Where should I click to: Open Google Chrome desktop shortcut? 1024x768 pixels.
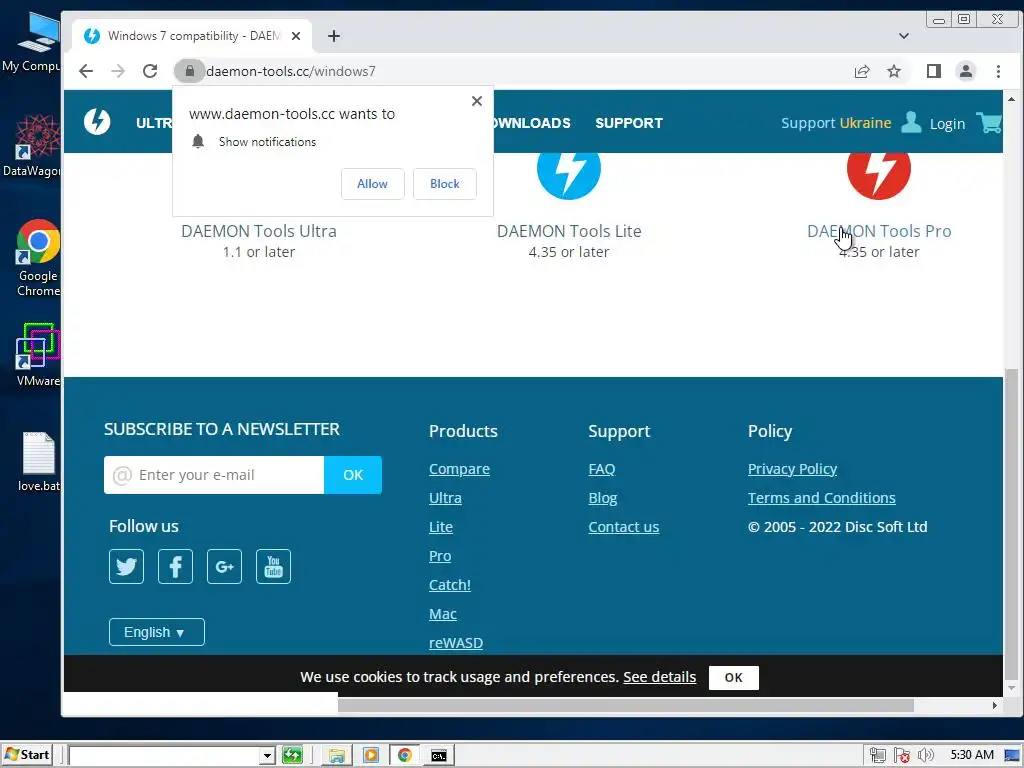click(x=39, y=259)
